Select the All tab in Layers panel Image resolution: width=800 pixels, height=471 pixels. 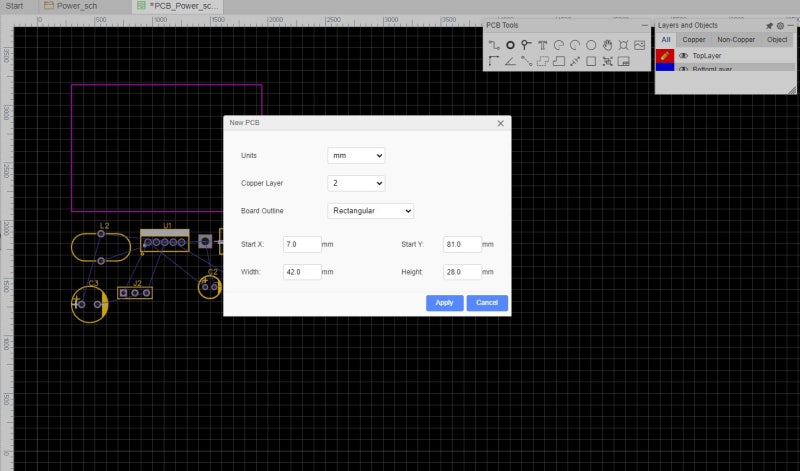tap(666, 40)
